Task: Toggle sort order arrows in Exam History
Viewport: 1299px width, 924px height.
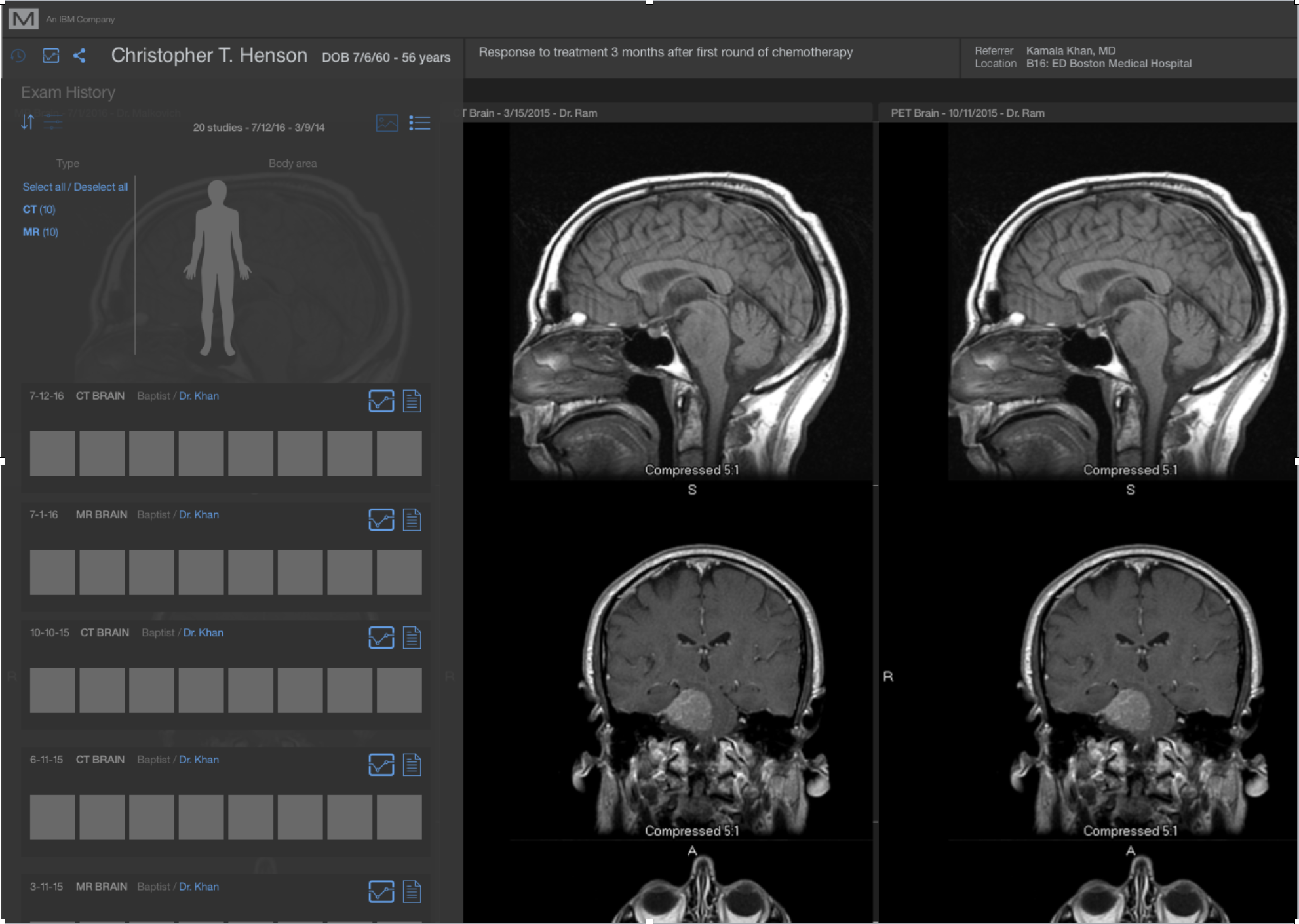Action: point(27,122)
